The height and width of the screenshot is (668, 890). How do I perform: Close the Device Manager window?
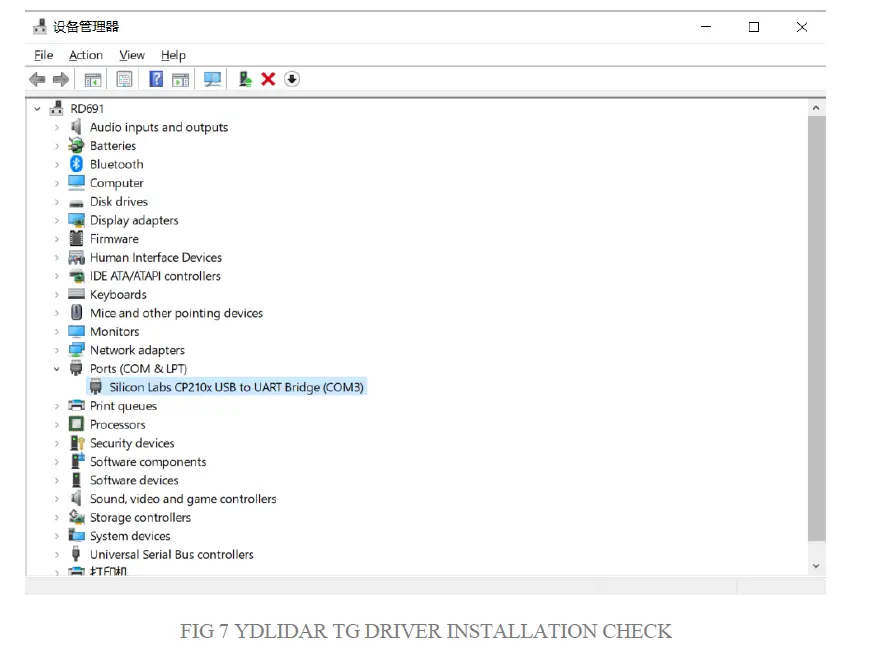pos(801,27)
